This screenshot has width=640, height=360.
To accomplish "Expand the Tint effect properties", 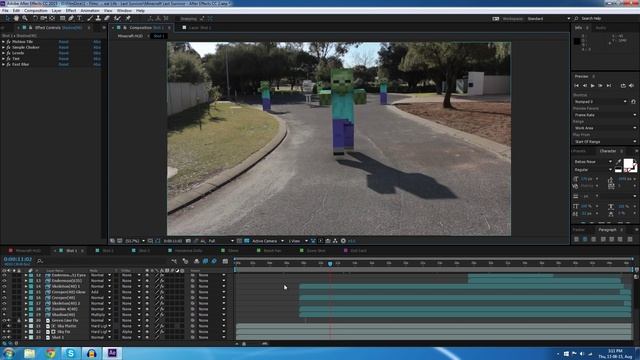I will [x=3, y=59].
